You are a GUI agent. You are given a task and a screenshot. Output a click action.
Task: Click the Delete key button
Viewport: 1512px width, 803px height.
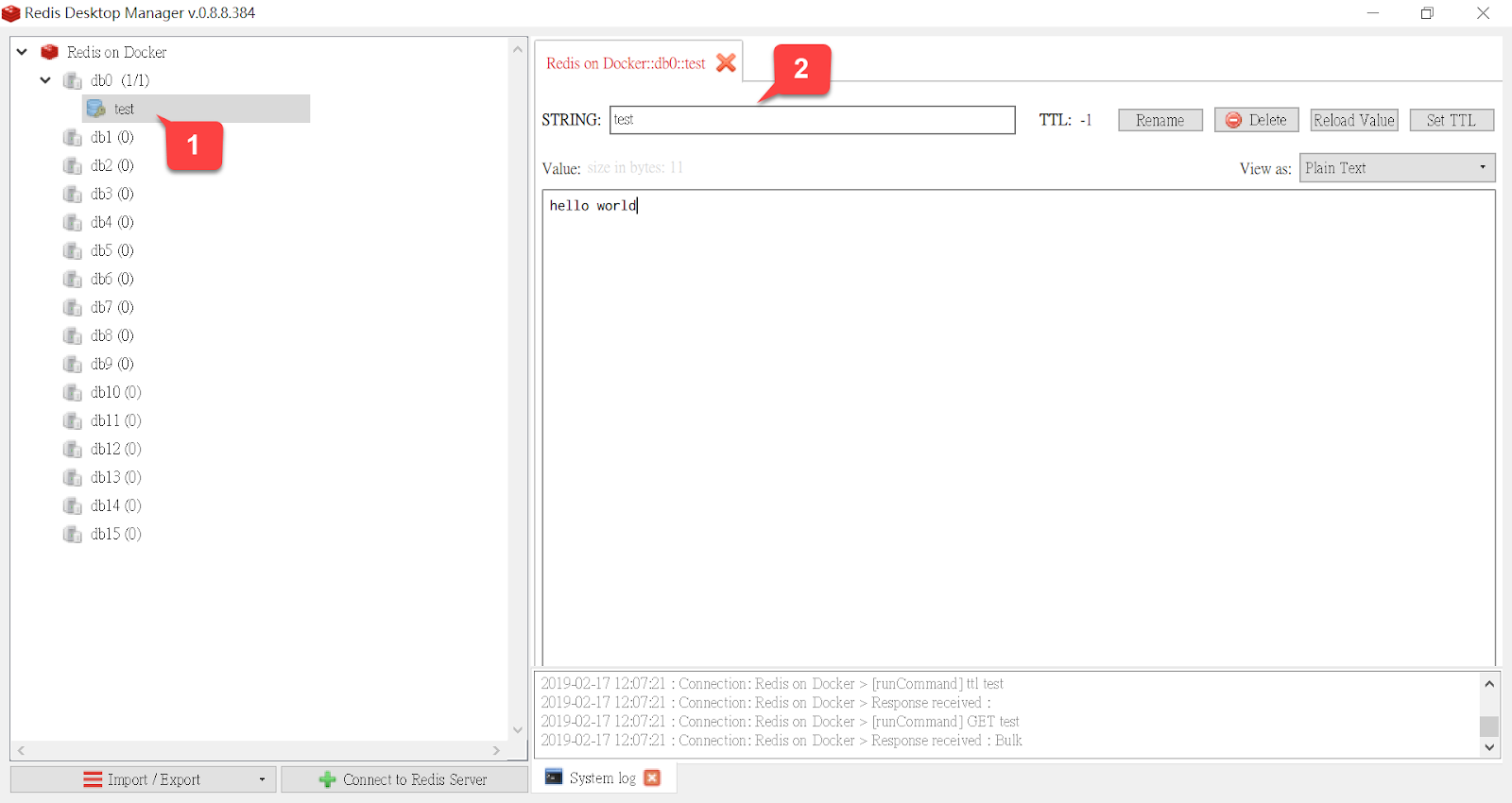click(1257, 120)
